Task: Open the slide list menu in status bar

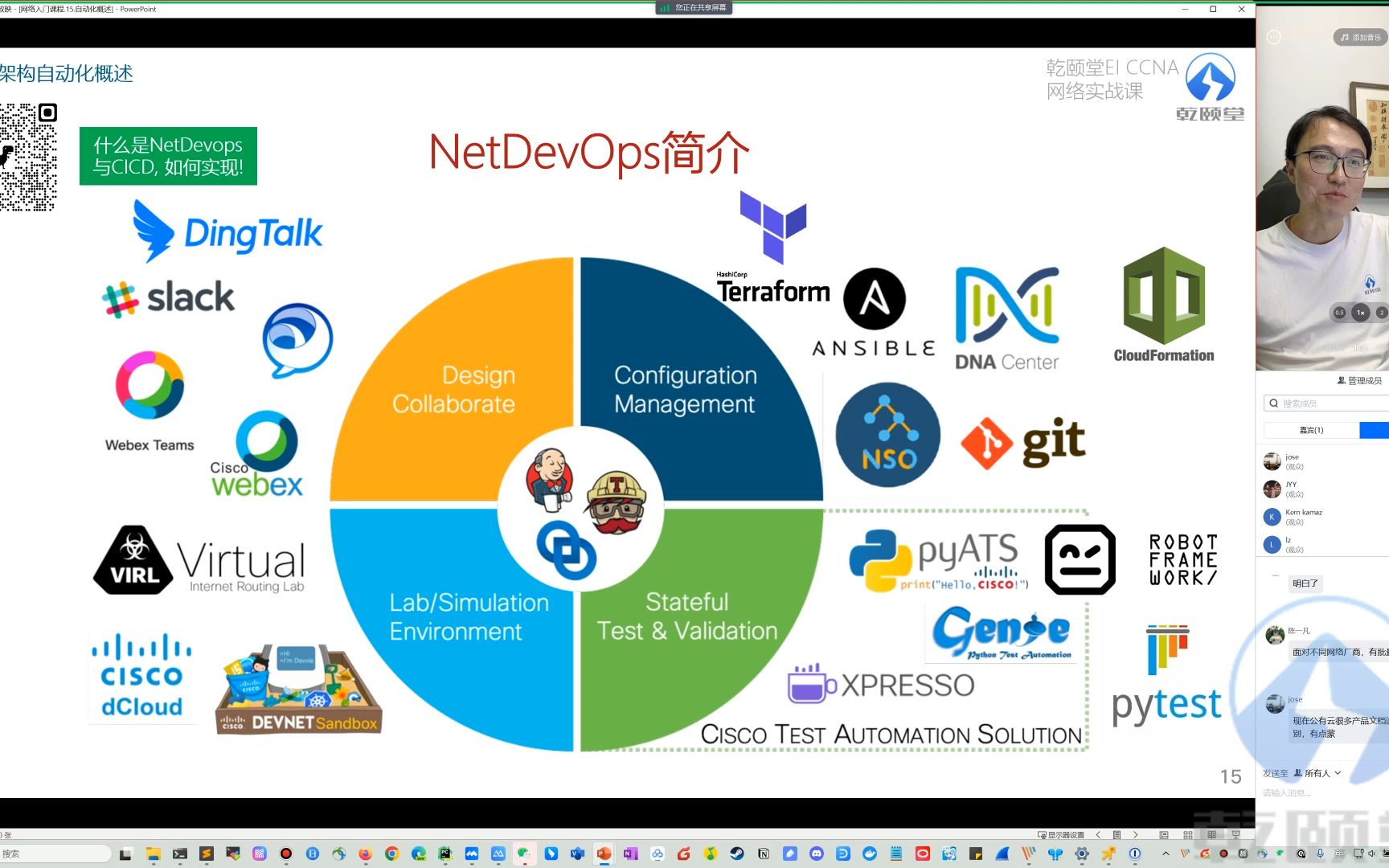Action: point(1117,834)
